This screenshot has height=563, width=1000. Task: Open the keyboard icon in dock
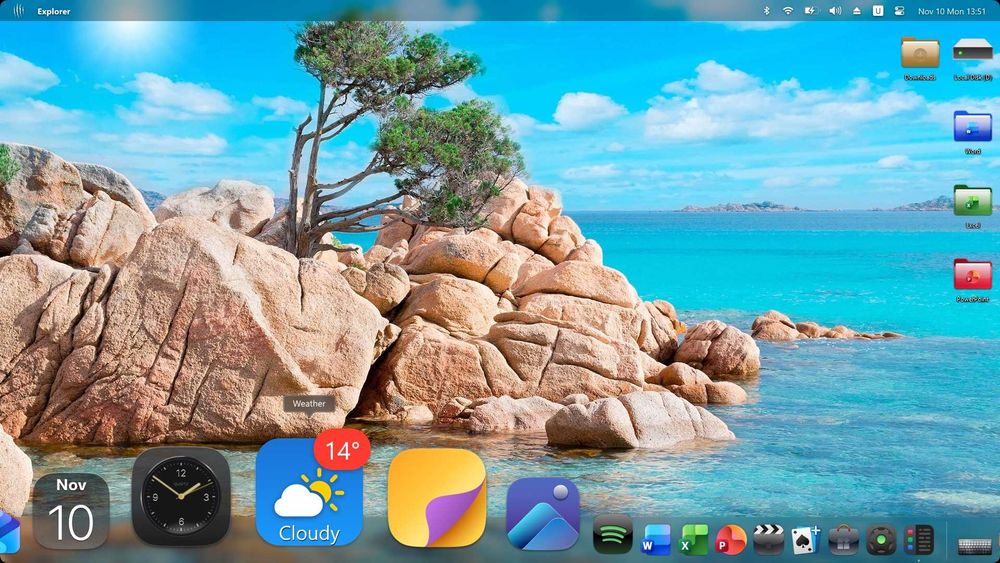975,546
